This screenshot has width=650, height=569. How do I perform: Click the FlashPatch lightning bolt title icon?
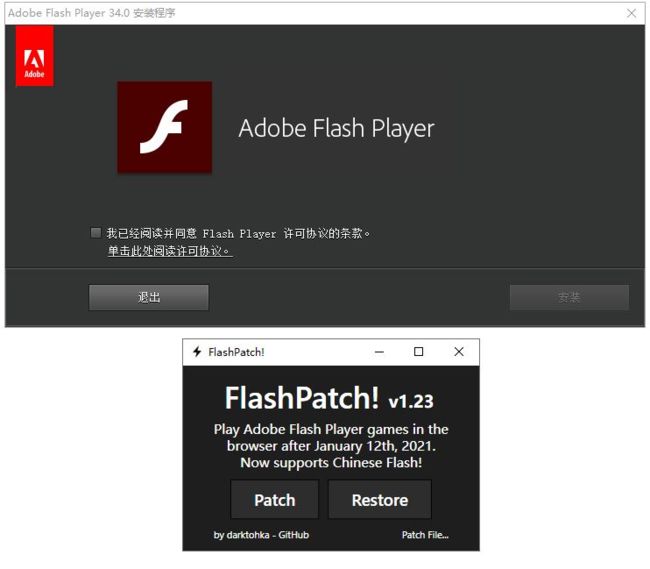(197, 352)
